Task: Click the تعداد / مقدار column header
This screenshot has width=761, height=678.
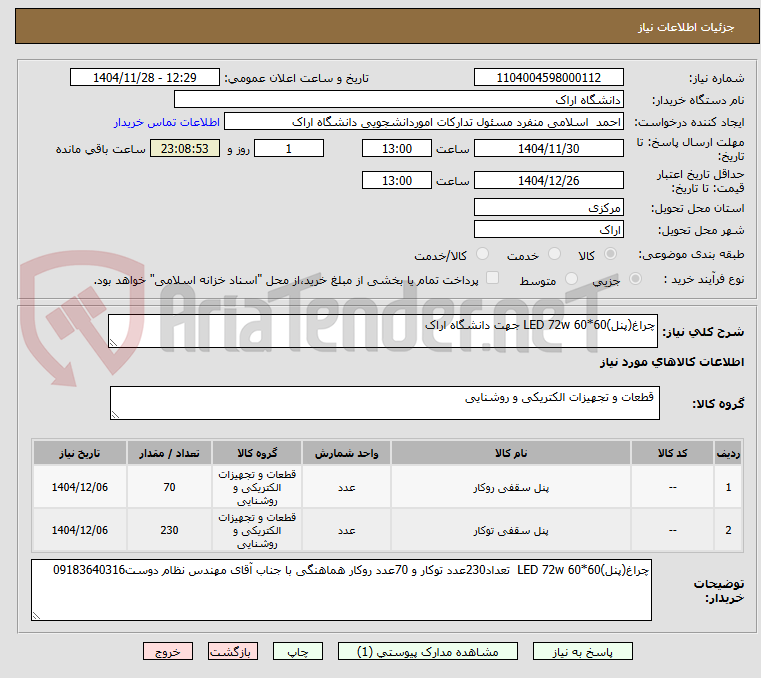Action: coord(169,453)
